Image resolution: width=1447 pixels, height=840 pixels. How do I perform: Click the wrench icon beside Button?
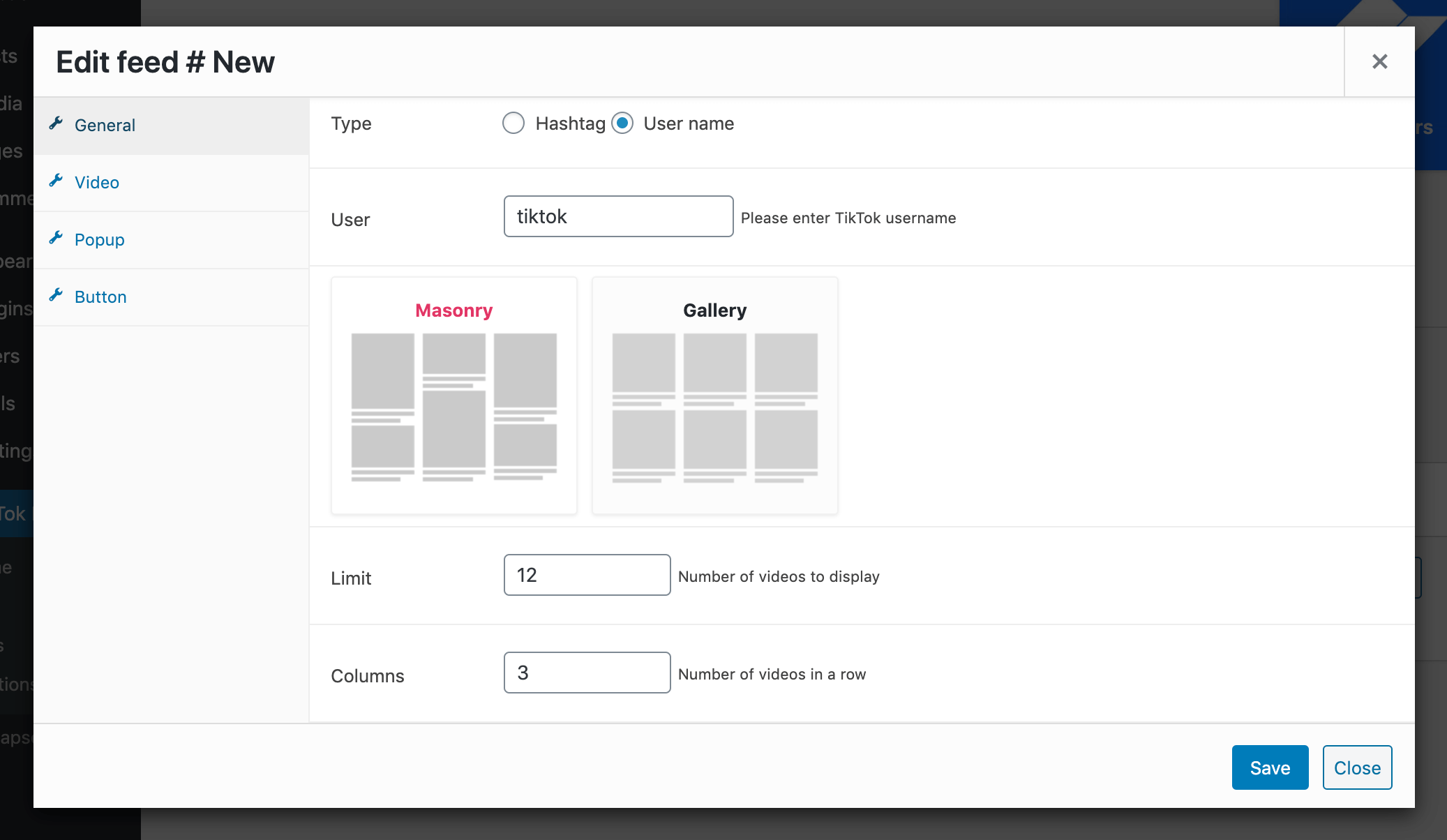[57, 295]
